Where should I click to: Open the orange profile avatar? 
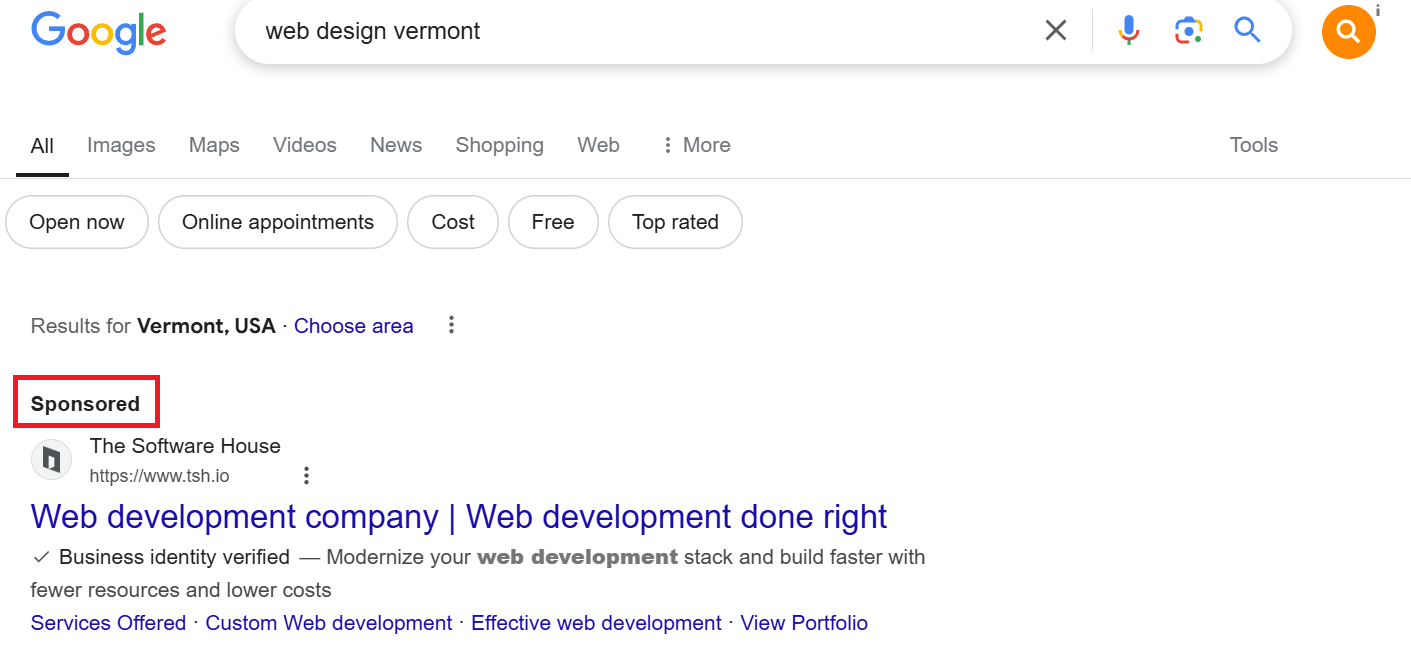pyautogui.click(x=1348, y=32)
